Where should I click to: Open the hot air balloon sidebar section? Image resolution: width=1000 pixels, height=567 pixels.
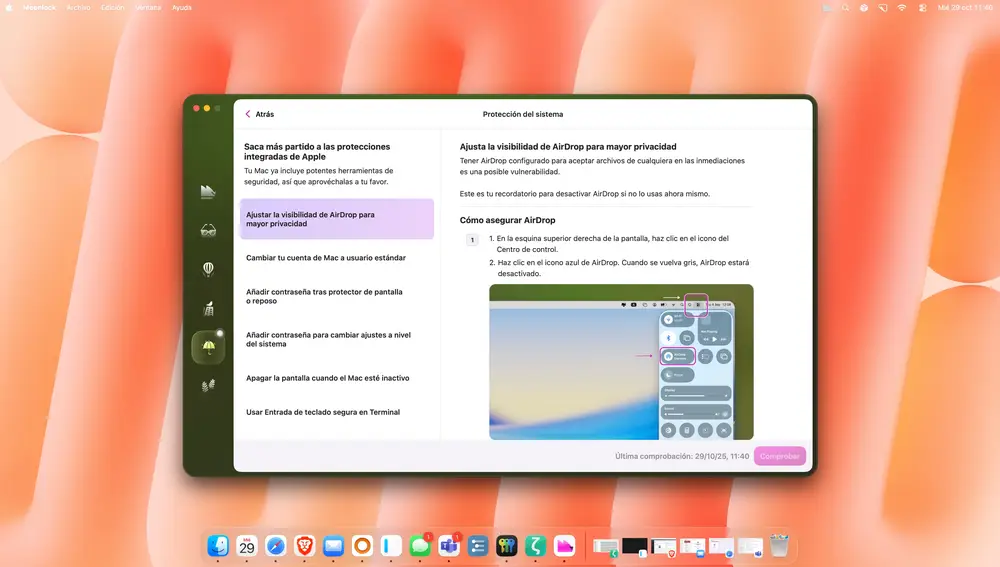tap(208, 269)
